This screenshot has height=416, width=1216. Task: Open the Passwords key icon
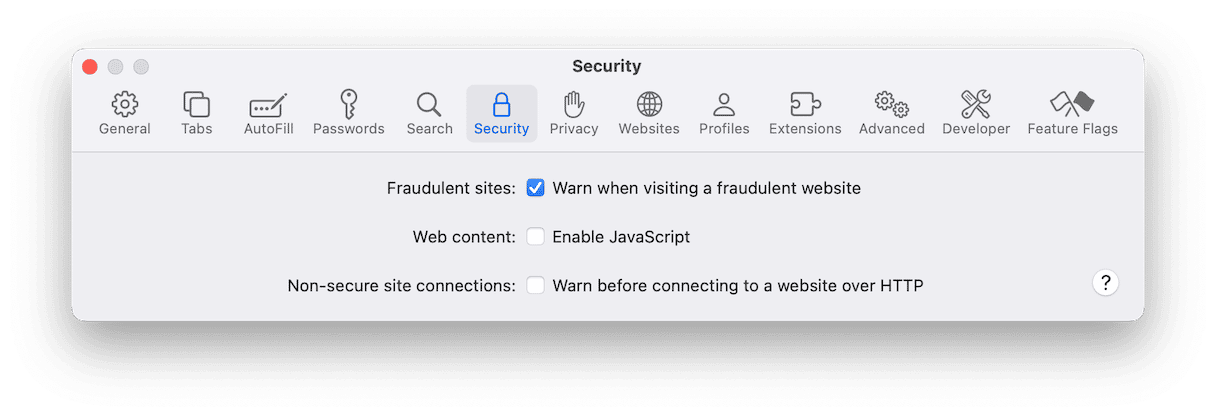(348, 104)
